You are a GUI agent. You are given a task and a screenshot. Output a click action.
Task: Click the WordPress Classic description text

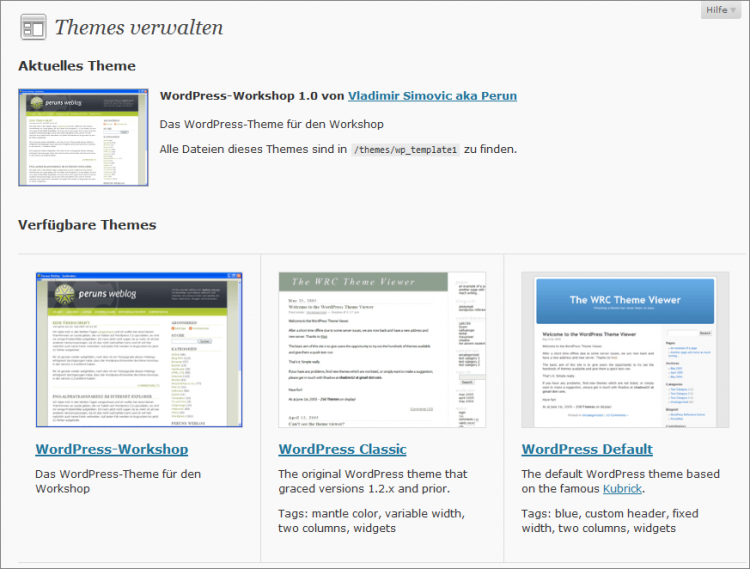[x=372, y=481]
